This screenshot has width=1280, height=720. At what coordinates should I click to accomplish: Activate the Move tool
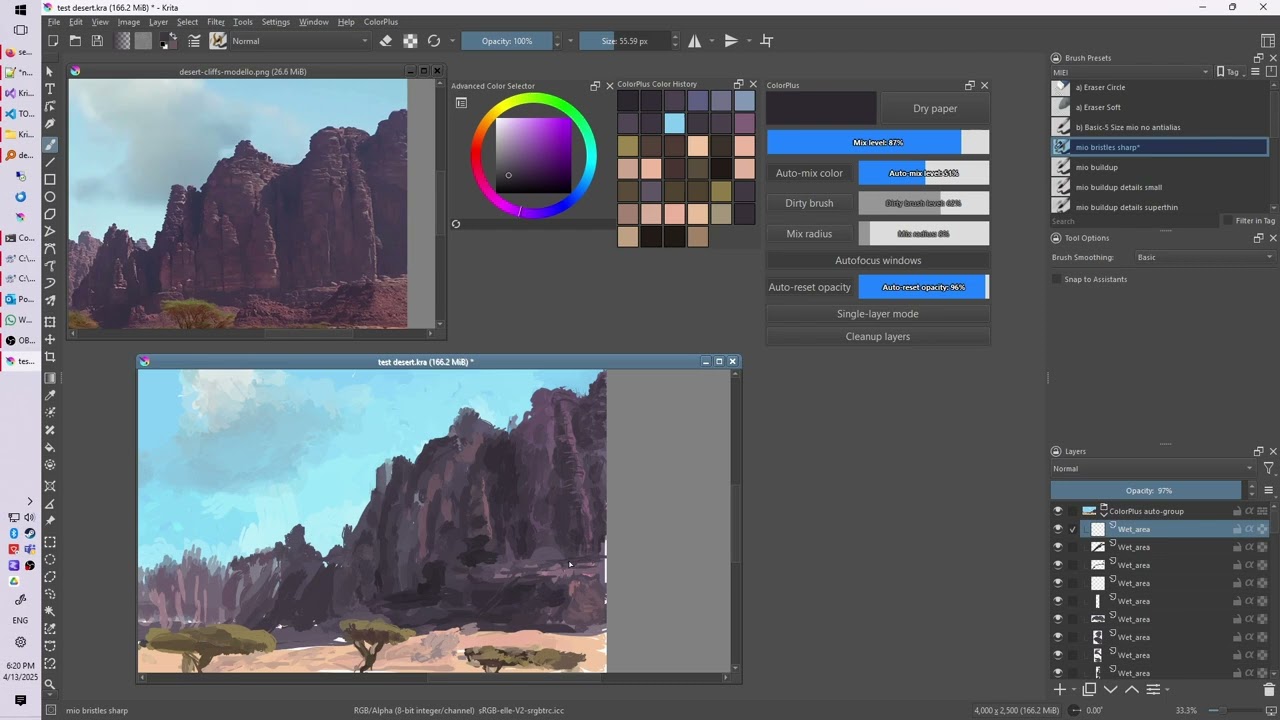click(x=50, y=340)
